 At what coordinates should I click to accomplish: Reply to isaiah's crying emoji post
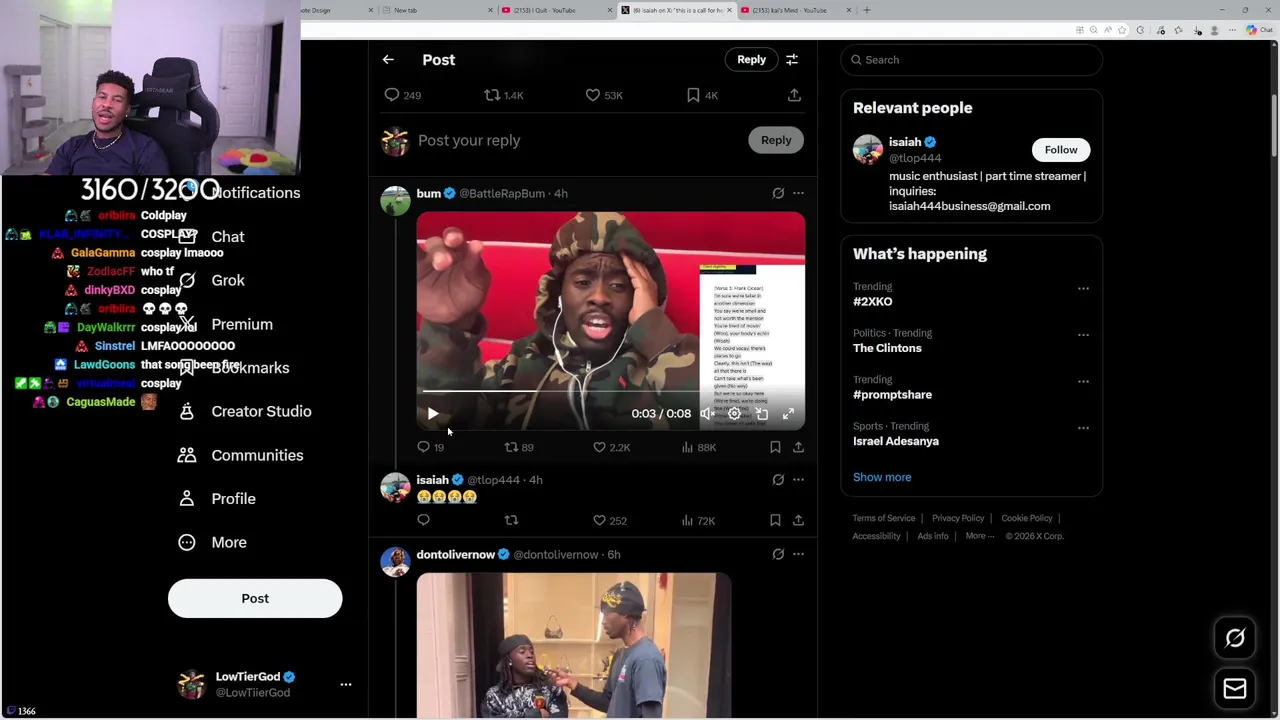424,520
